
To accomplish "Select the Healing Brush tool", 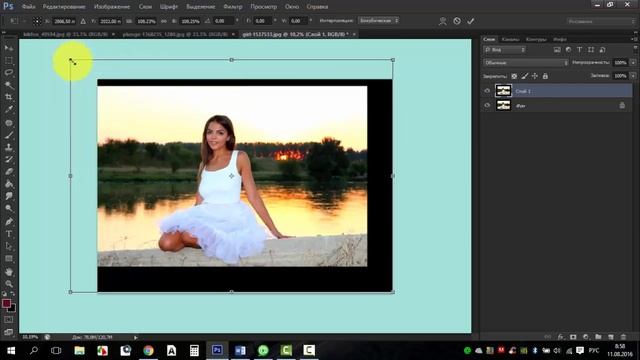I will click(x=9, y=122).
